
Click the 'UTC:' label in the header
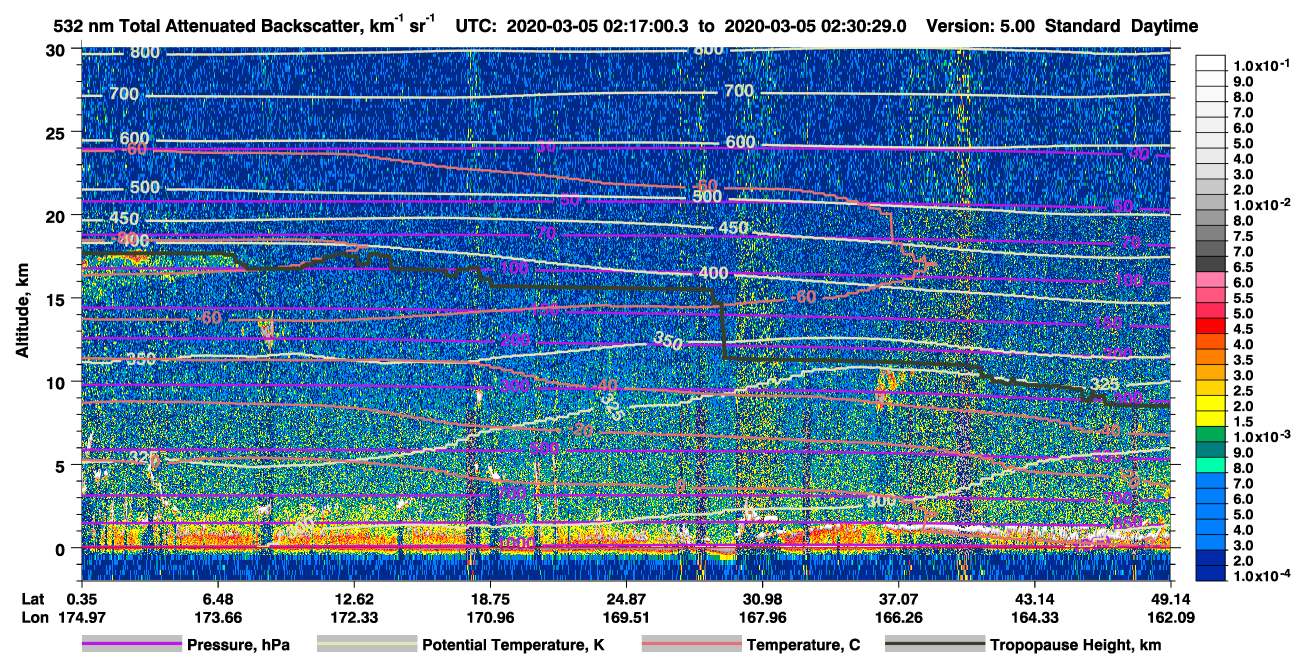click(x=475, y=25)
